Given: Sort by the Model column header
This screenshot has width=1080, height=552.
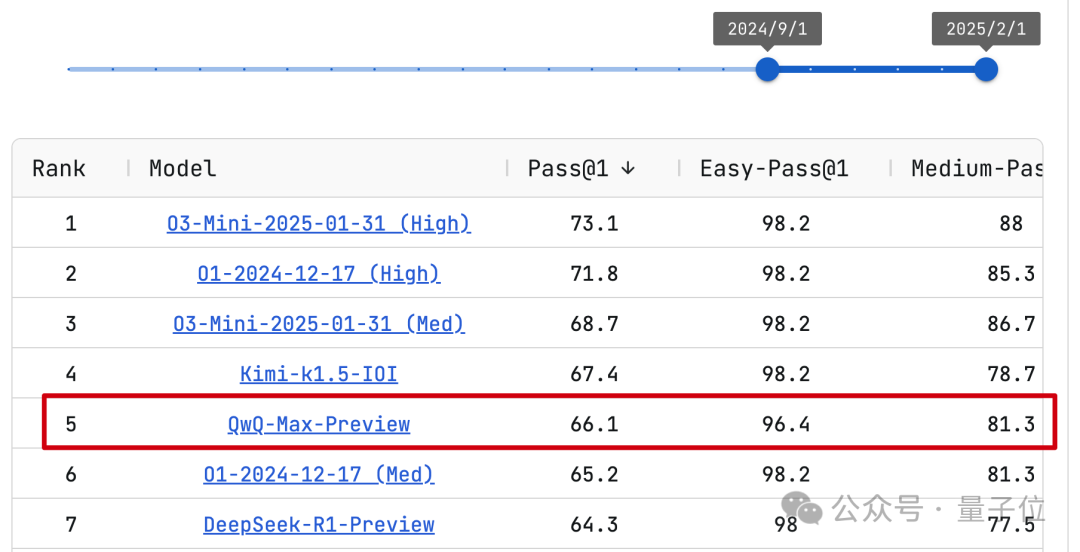Looking at the screenshot, I should pos(183,168).
